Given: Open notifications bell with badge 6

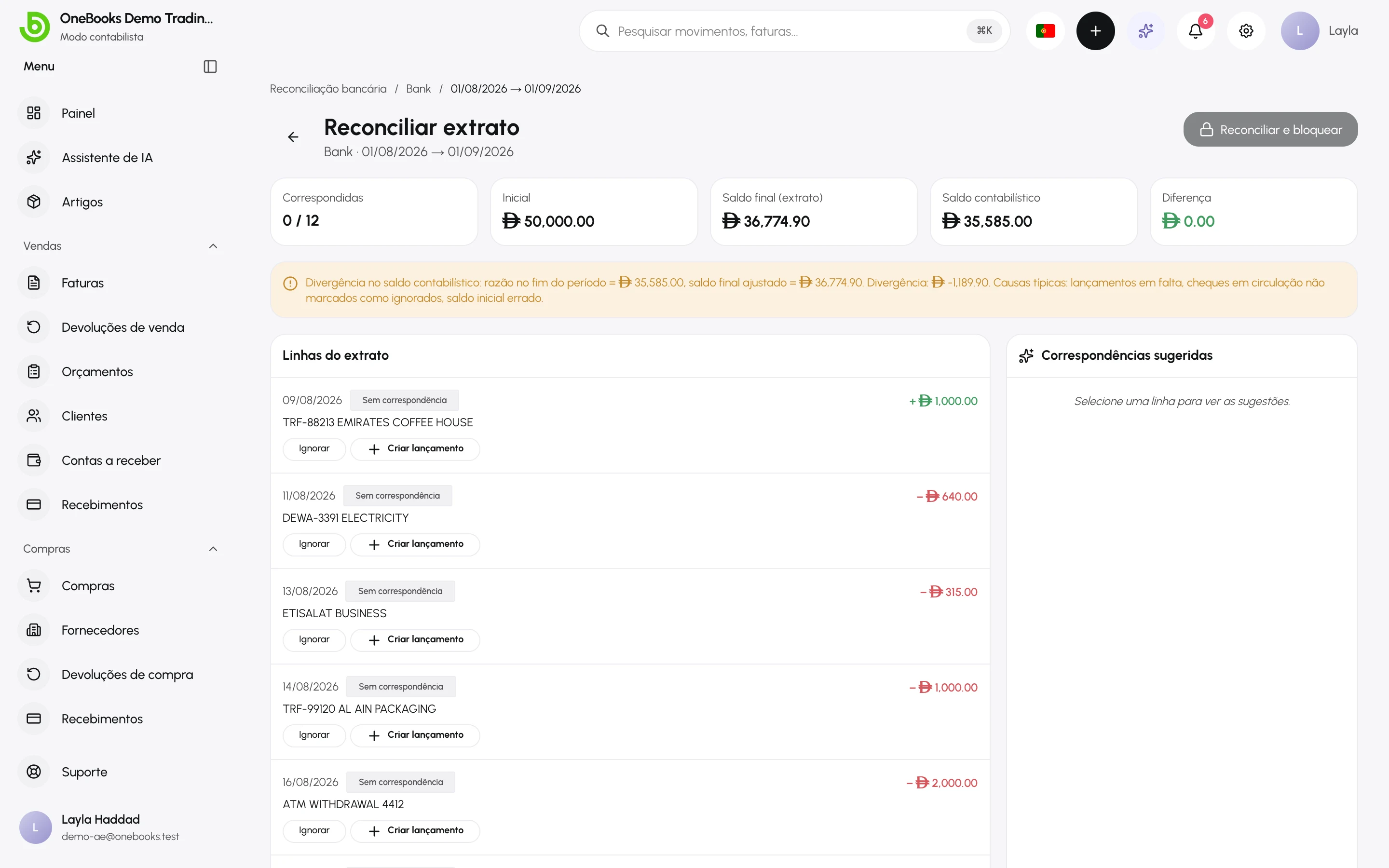Looking at the screenshot, I should click(1196, 31).
